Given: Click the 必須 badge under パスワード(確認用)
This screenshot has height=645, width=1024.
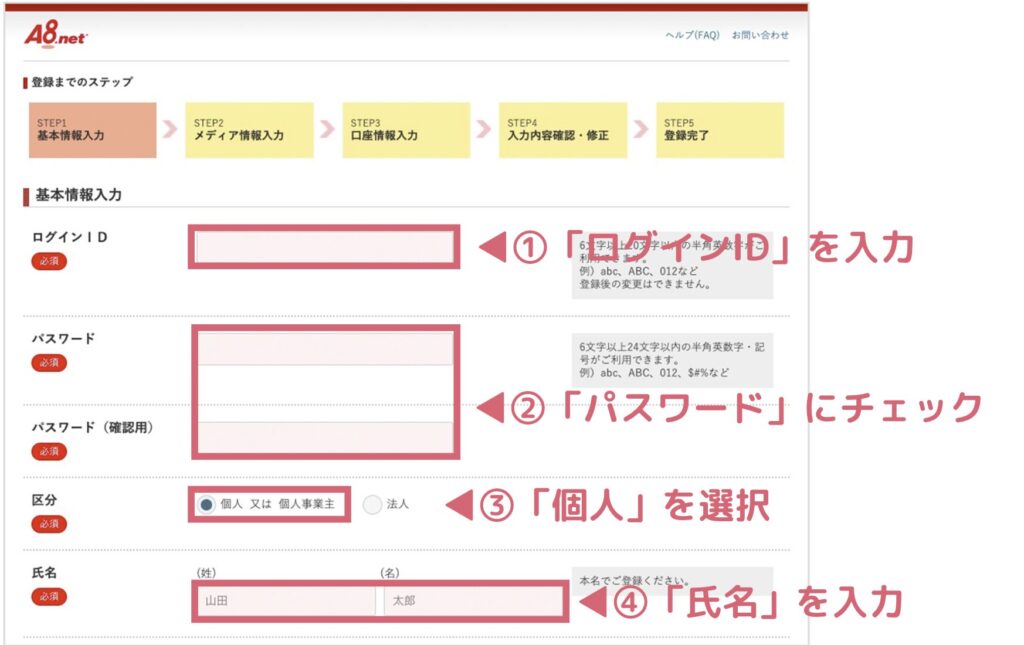Looking at the screenshot, I should tap(49, 451).
